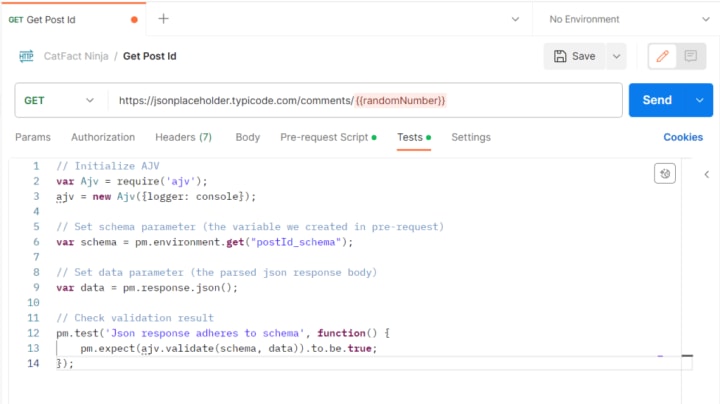
Task: Click inside the request URL field
Action: click(x=365, y=100)
